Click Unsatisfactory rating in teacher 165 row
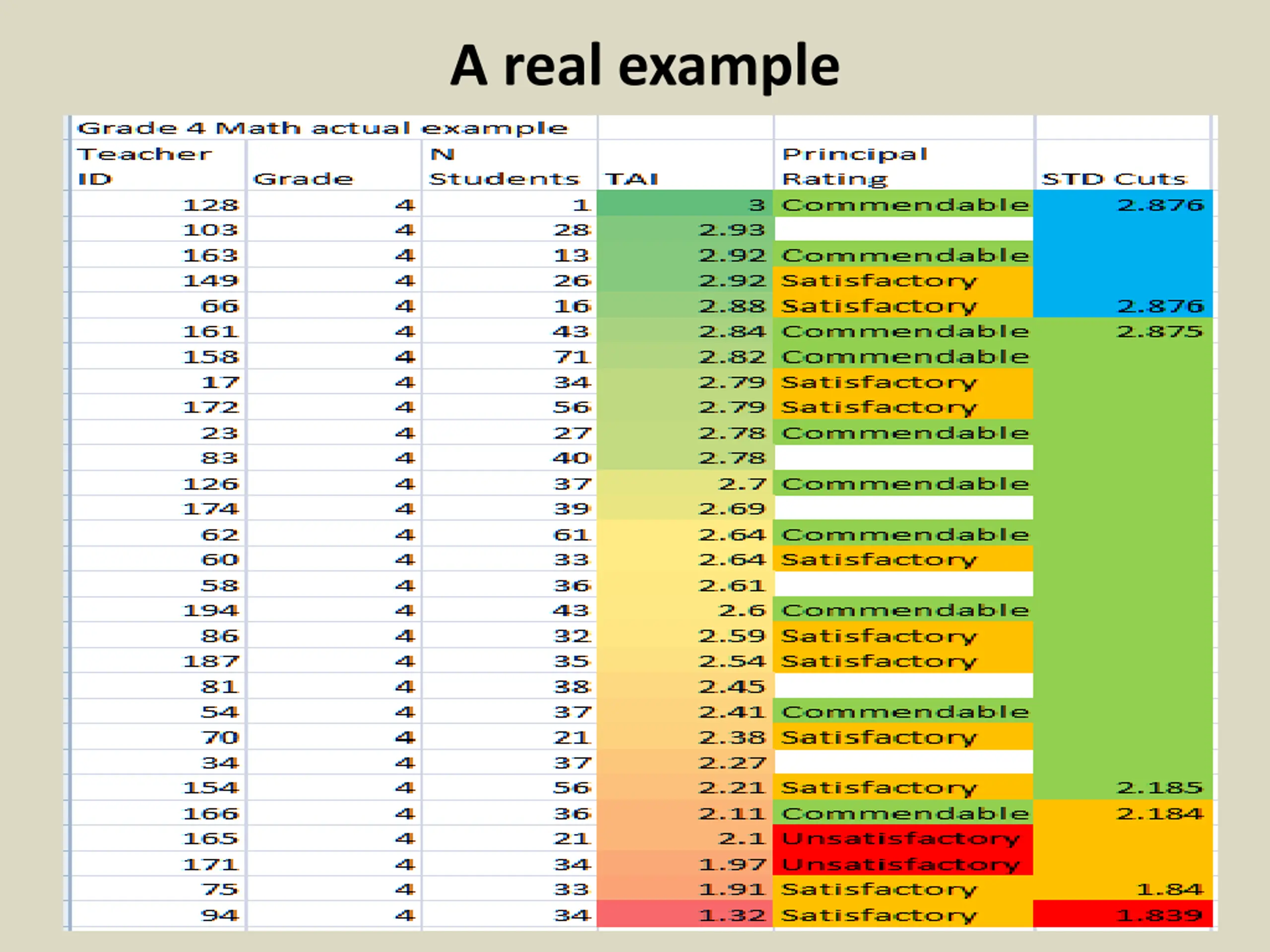This screenshot has height=952, width=1270. pos(903,838)
